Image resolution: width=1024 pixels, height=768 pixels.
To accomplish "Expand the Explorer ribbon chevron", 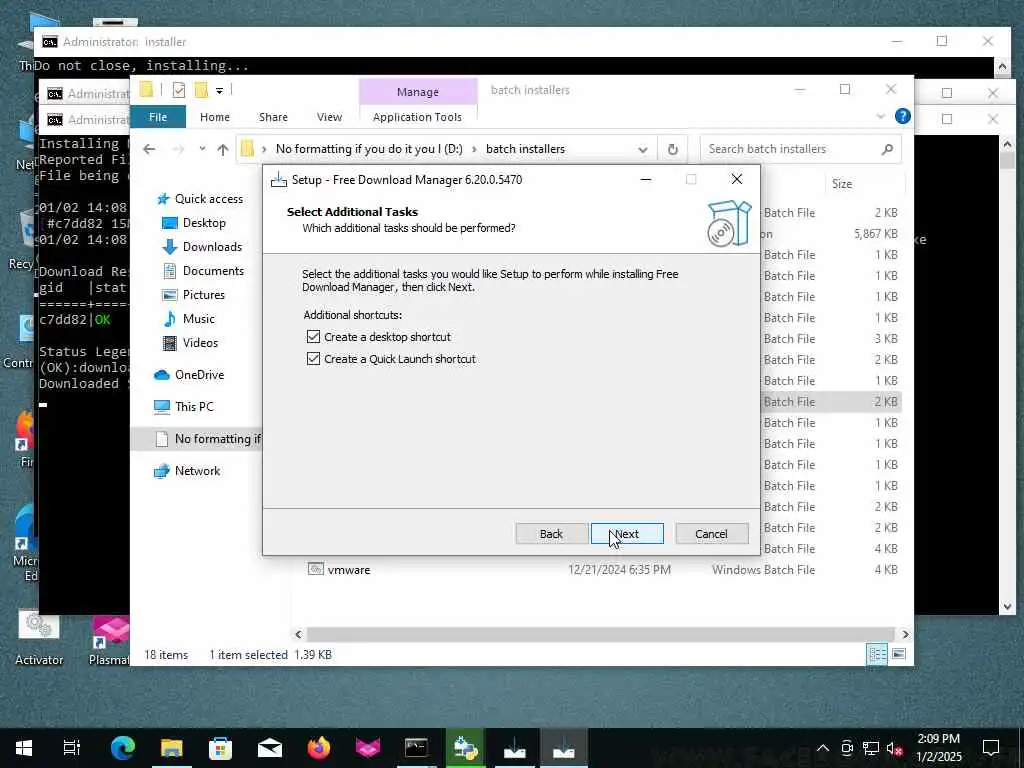I will coord(880,116).
